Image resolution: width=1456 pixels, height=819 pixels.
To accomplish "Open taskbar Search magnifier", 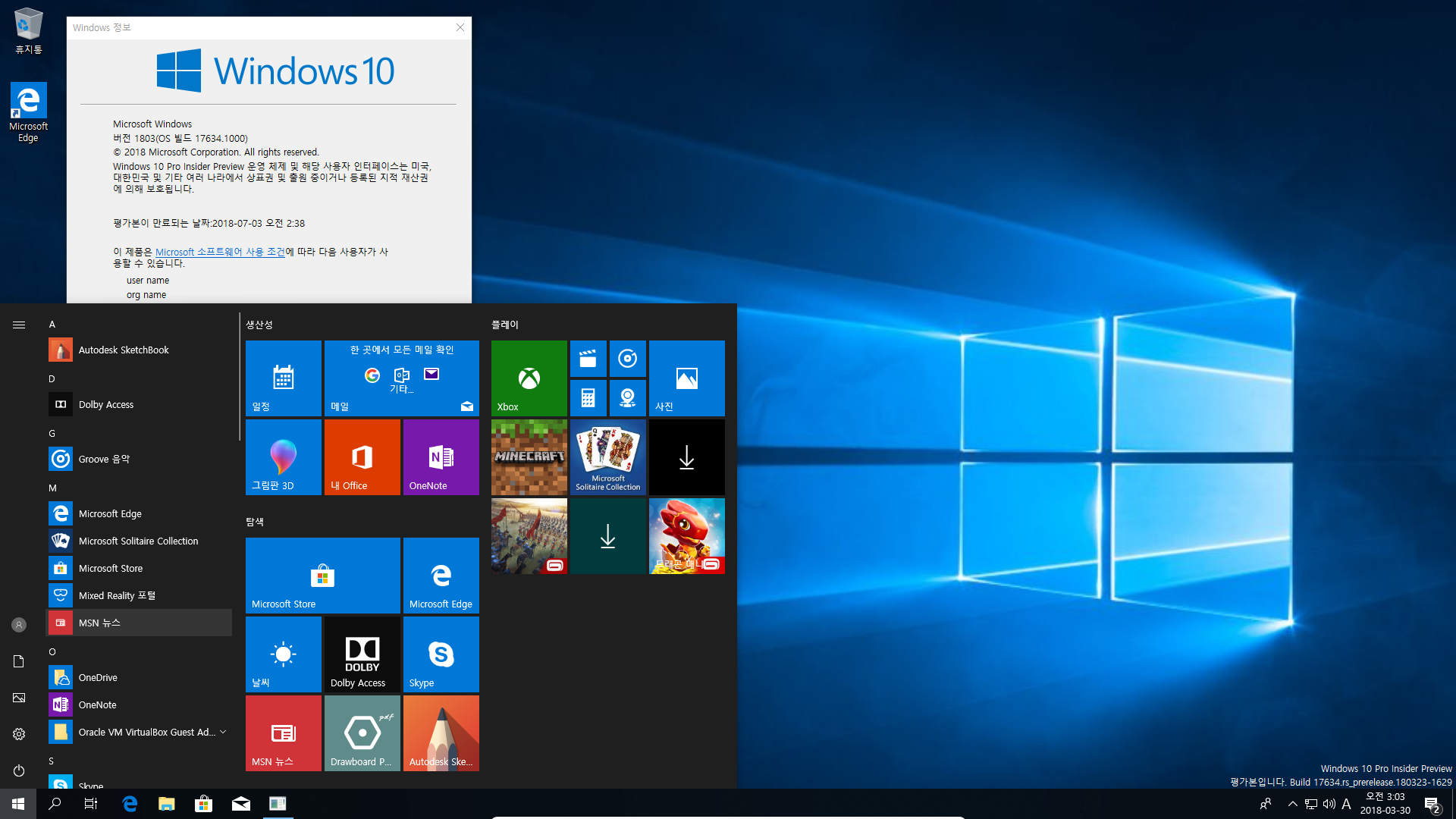I will [x=55, y=804].
